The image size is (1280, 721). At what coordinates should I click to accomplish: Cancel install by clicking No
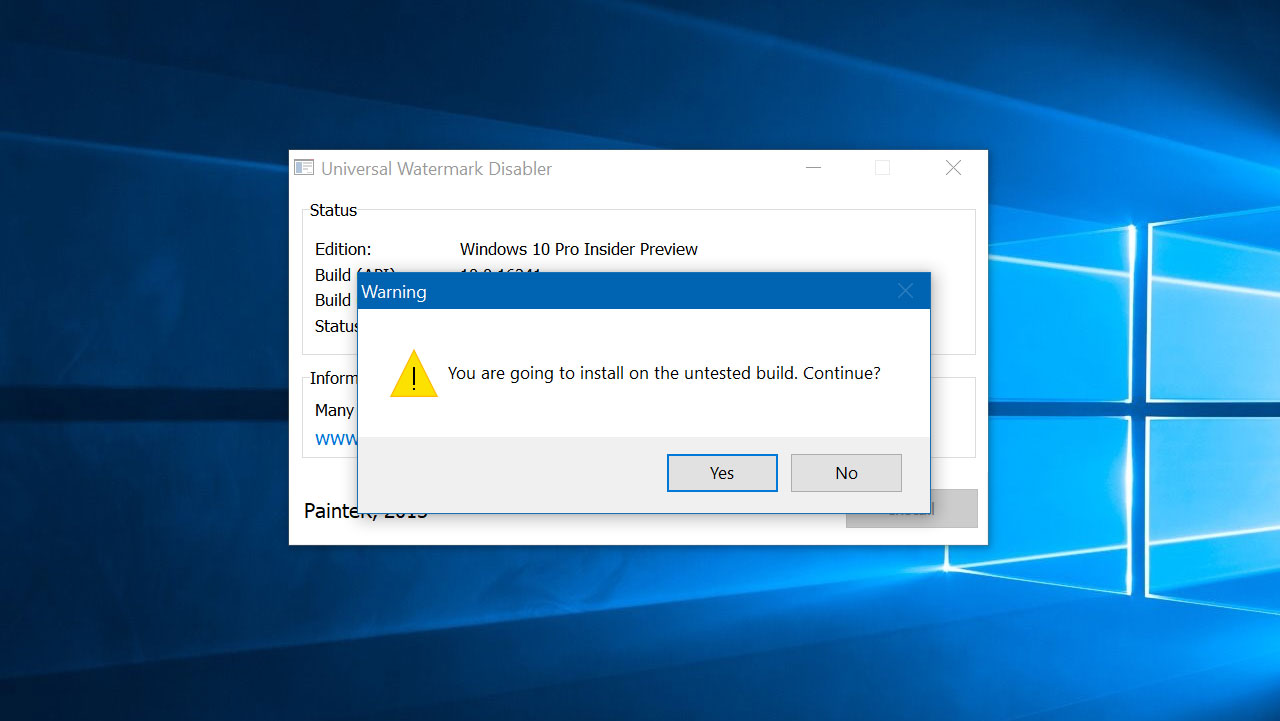pyautogui.click(x=846, y=472)
